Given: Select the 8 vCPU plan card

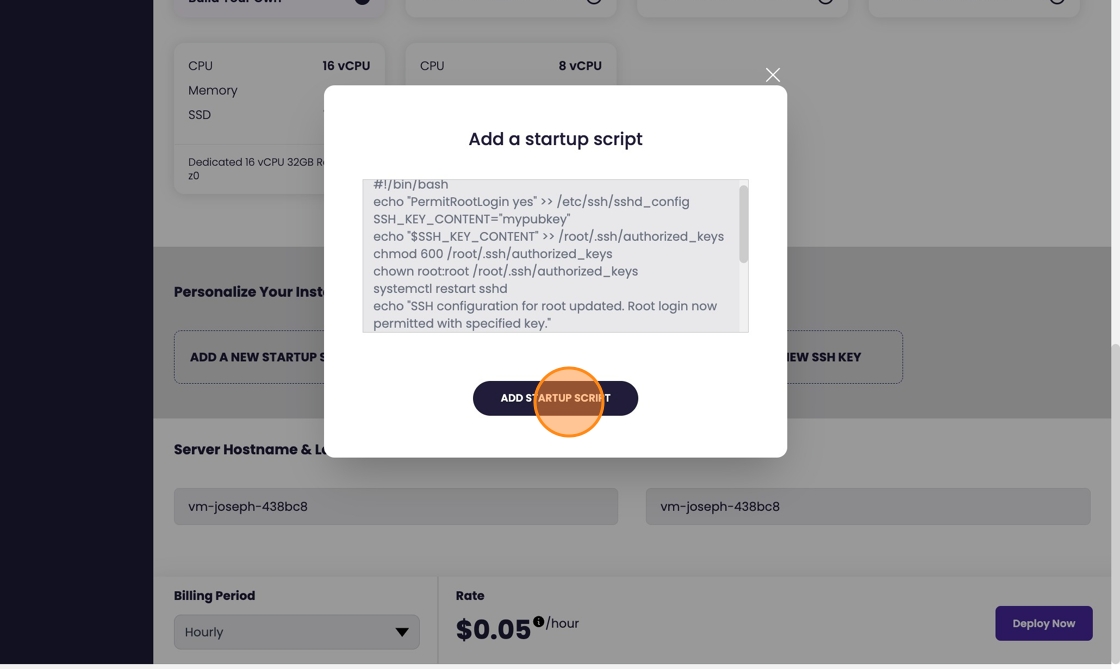Looking at the screenshot, I should [x=510, y=66].
